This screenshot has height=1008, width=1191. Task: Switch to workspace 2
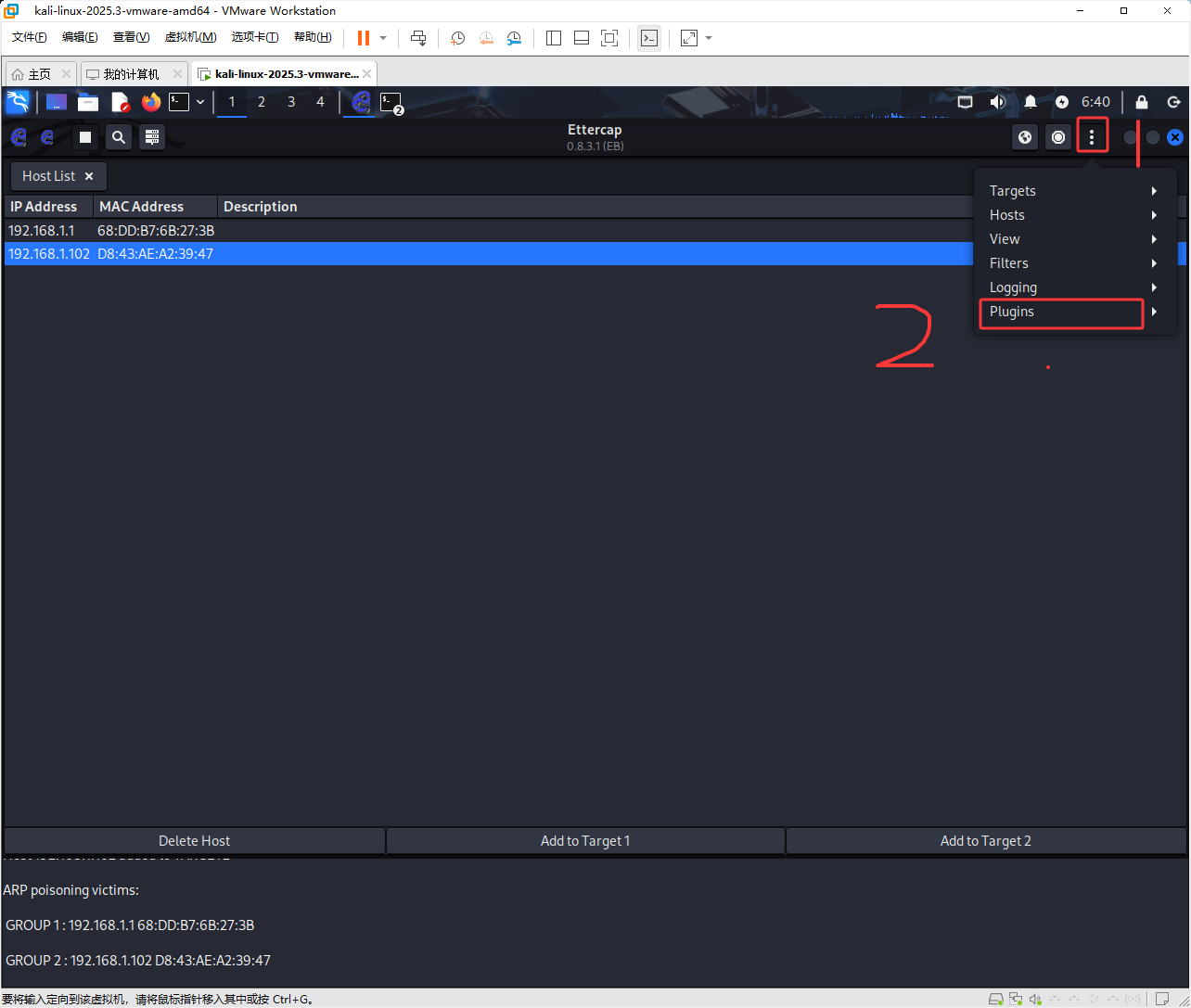click(262, 102)
